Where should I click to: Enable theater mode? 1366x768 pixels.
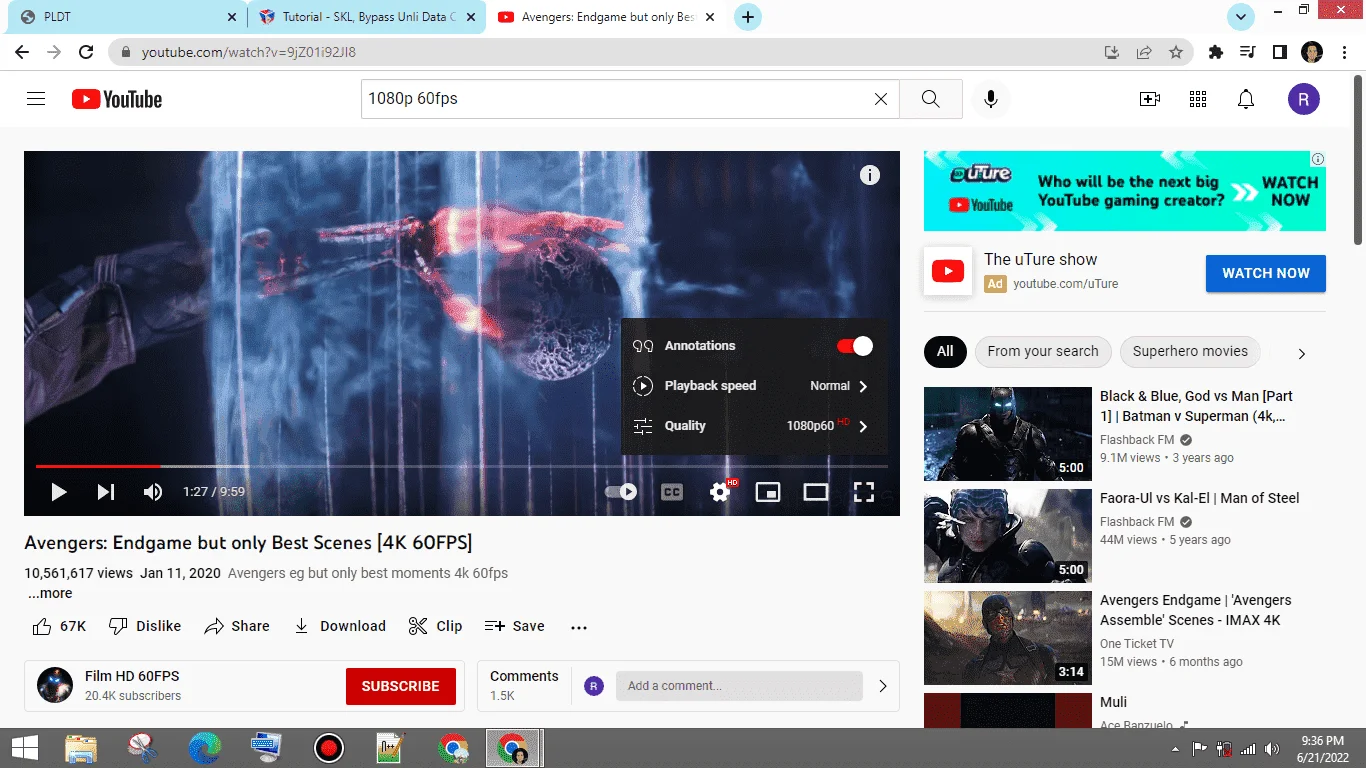(x=816, y=492)
